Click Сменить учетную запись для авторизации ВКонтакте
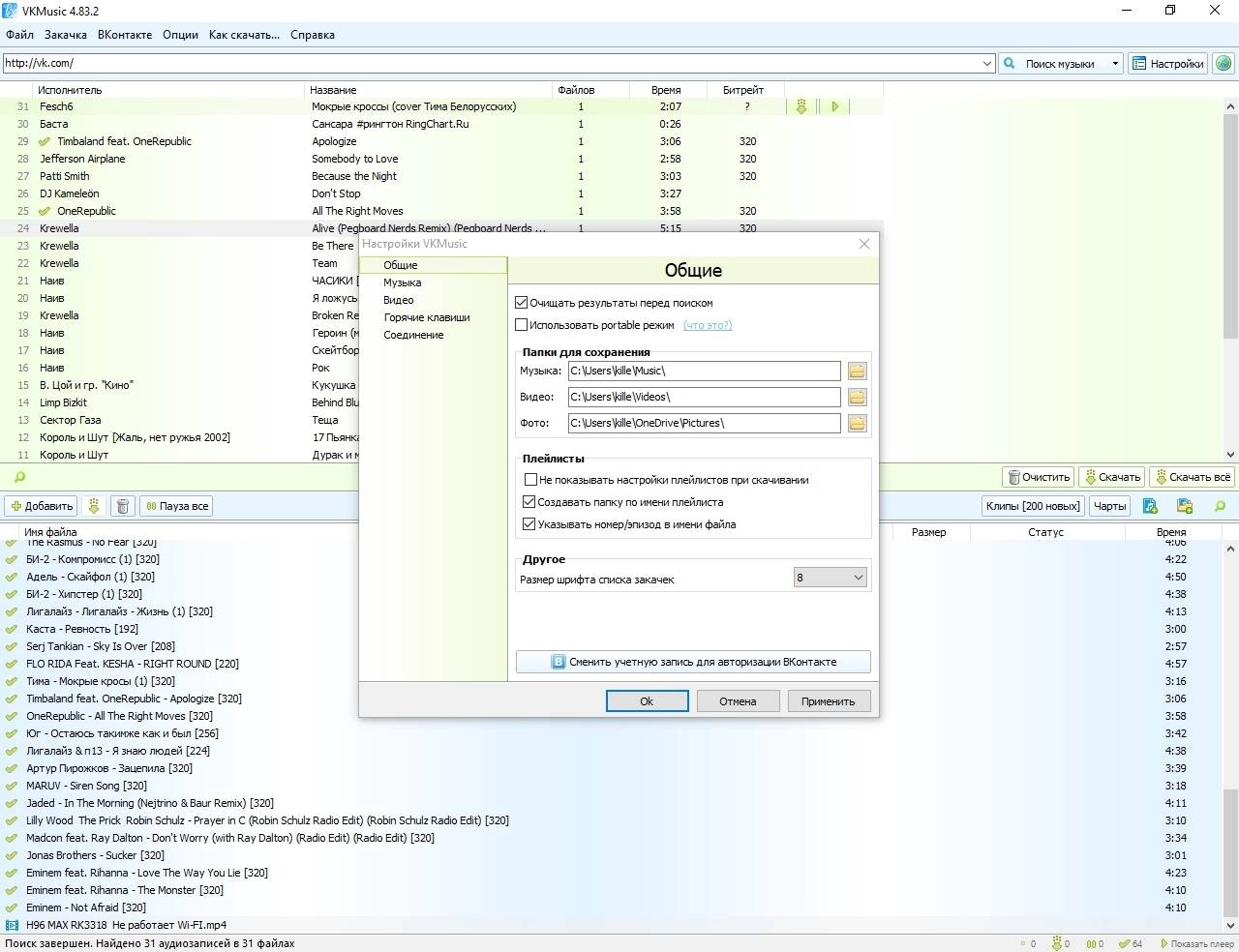Image resolution: width=1239 pixels, height=952 pixels. coord(693,662)
